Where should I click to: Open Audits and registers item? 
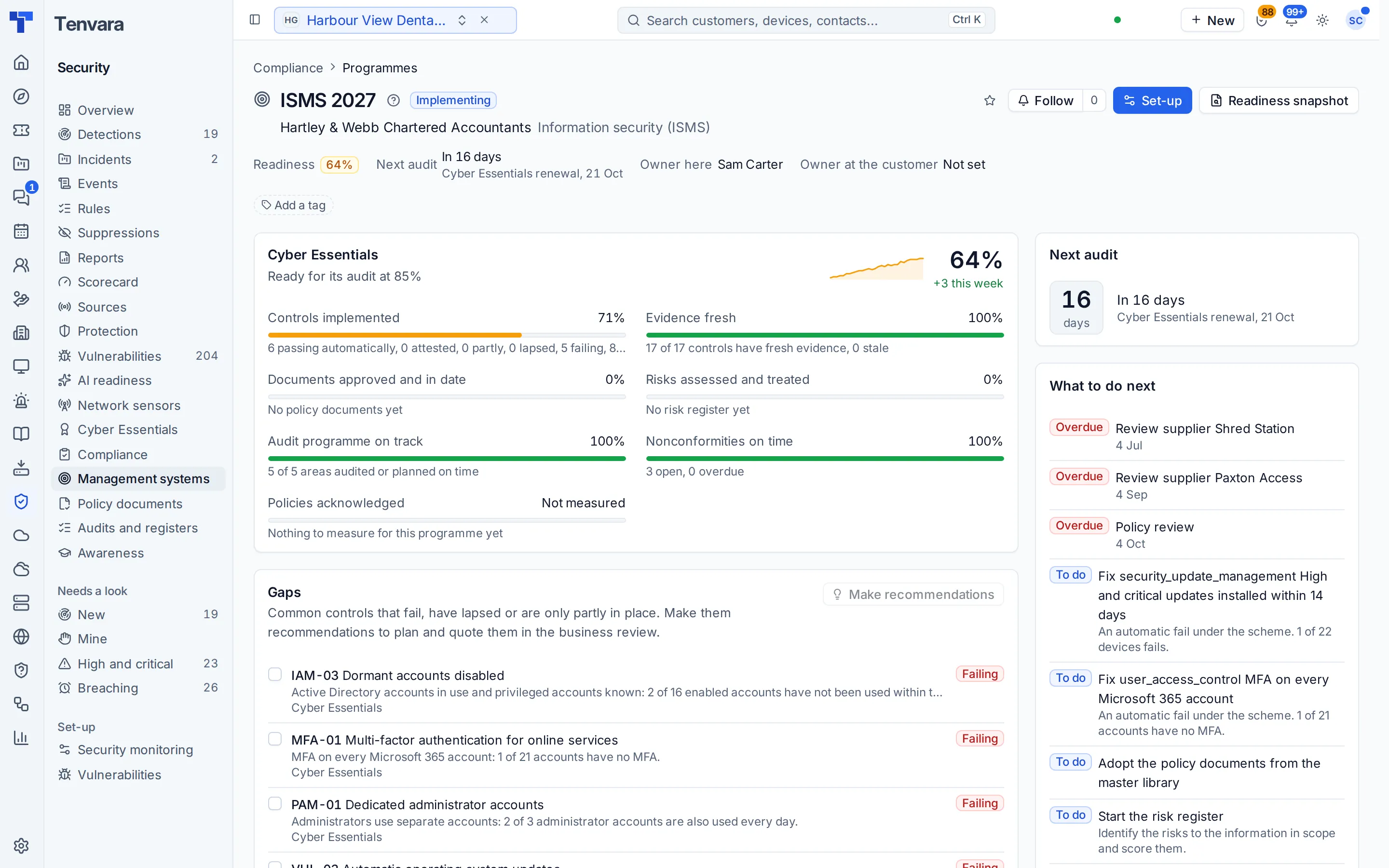pos(138,528)
